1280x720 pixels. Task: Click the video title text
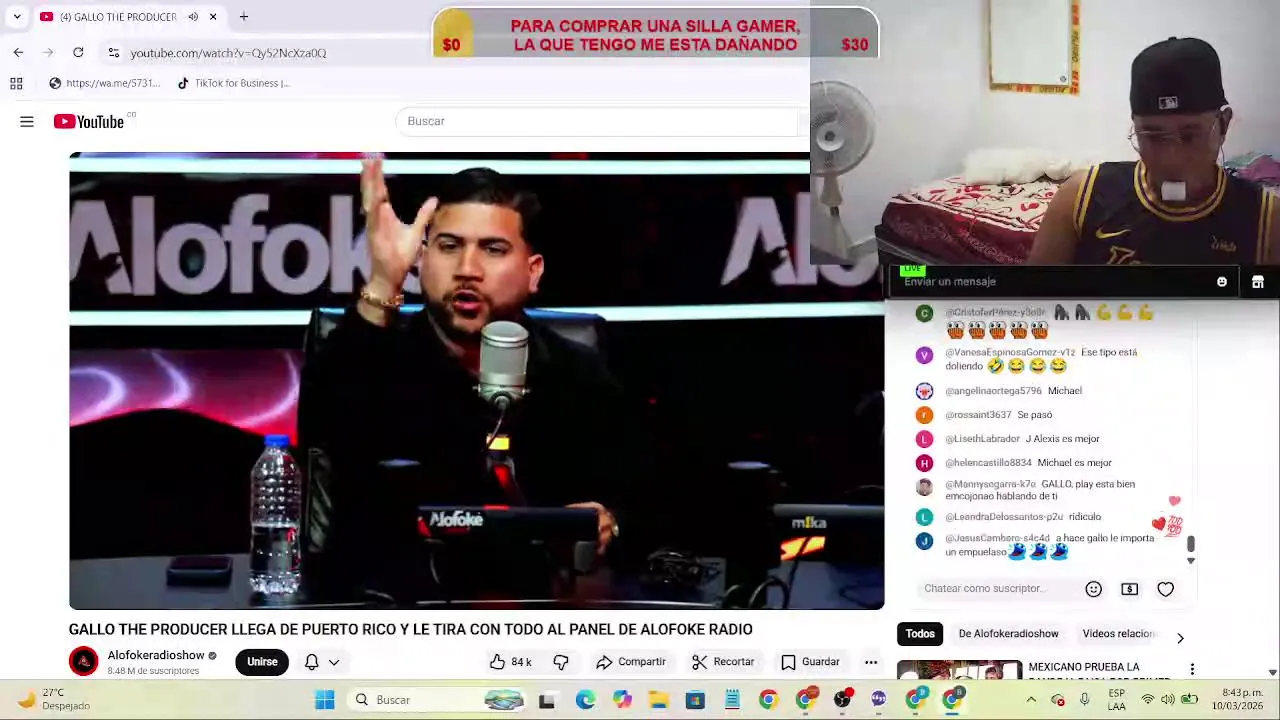coord(410,629)
